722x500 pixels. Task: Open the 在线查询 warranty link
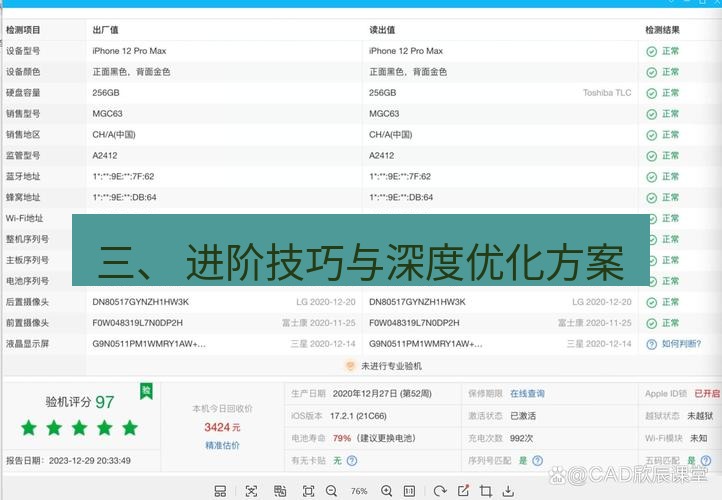527,394
